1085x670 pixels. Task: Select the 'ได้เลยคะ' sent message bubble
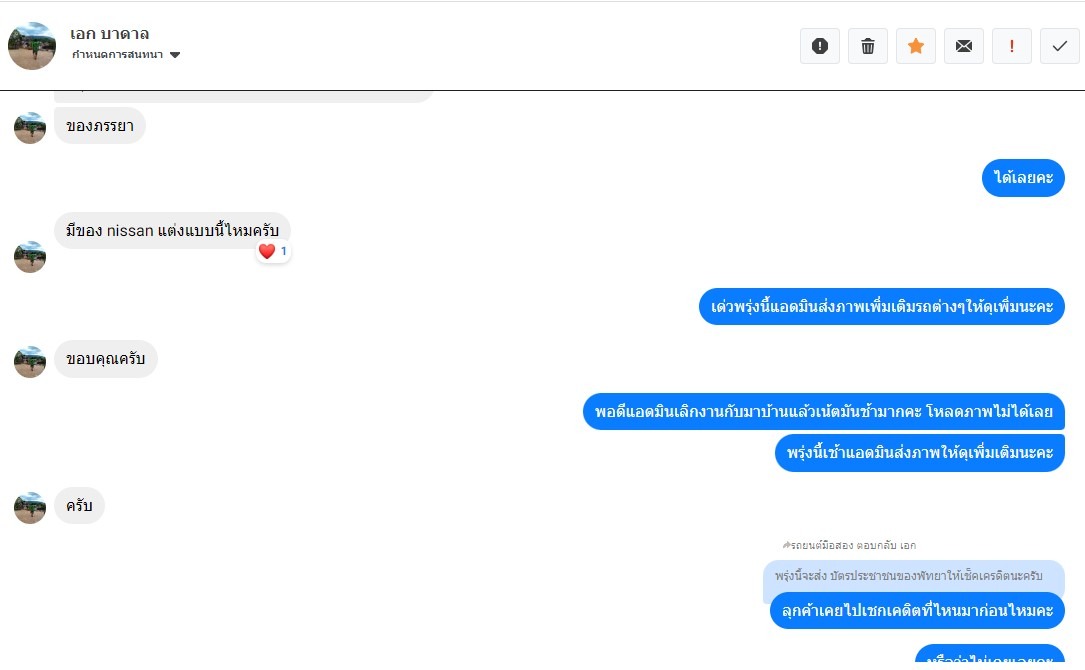click(1023, 178)
